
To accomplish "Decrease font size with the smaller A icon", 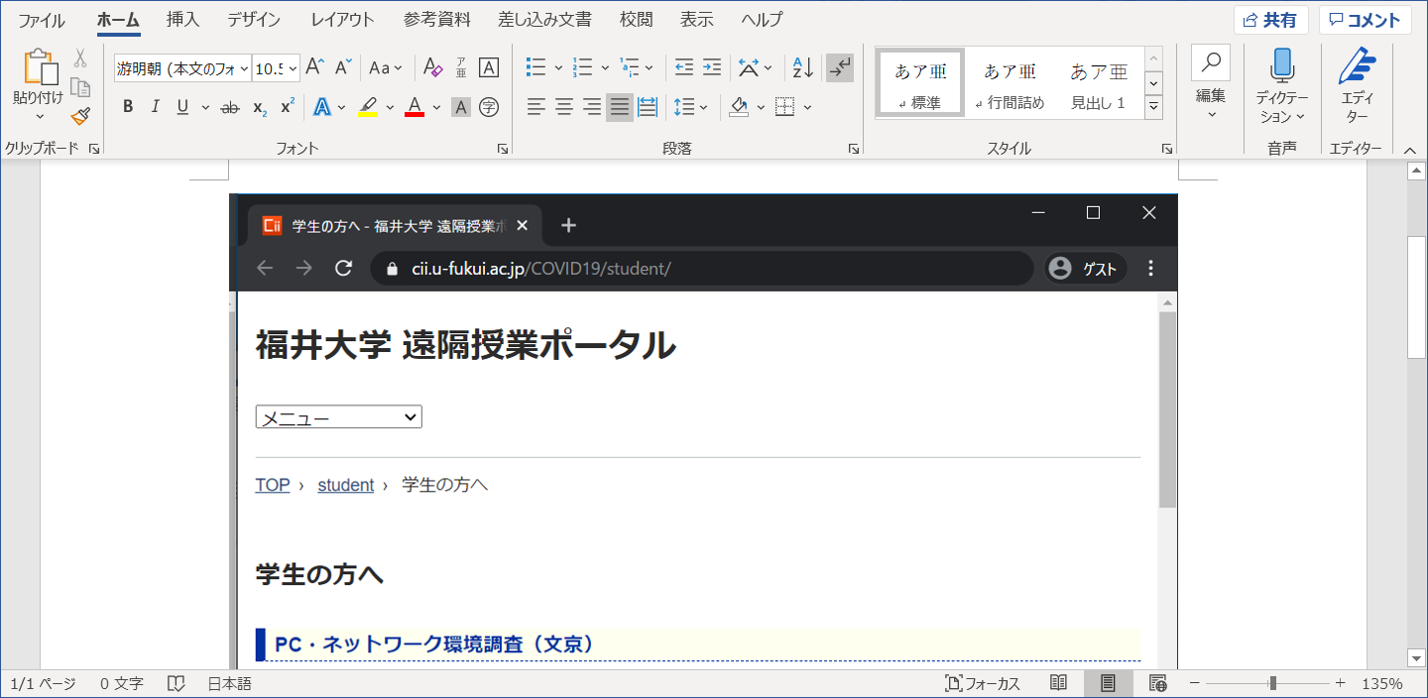I will tap(343, 68).
